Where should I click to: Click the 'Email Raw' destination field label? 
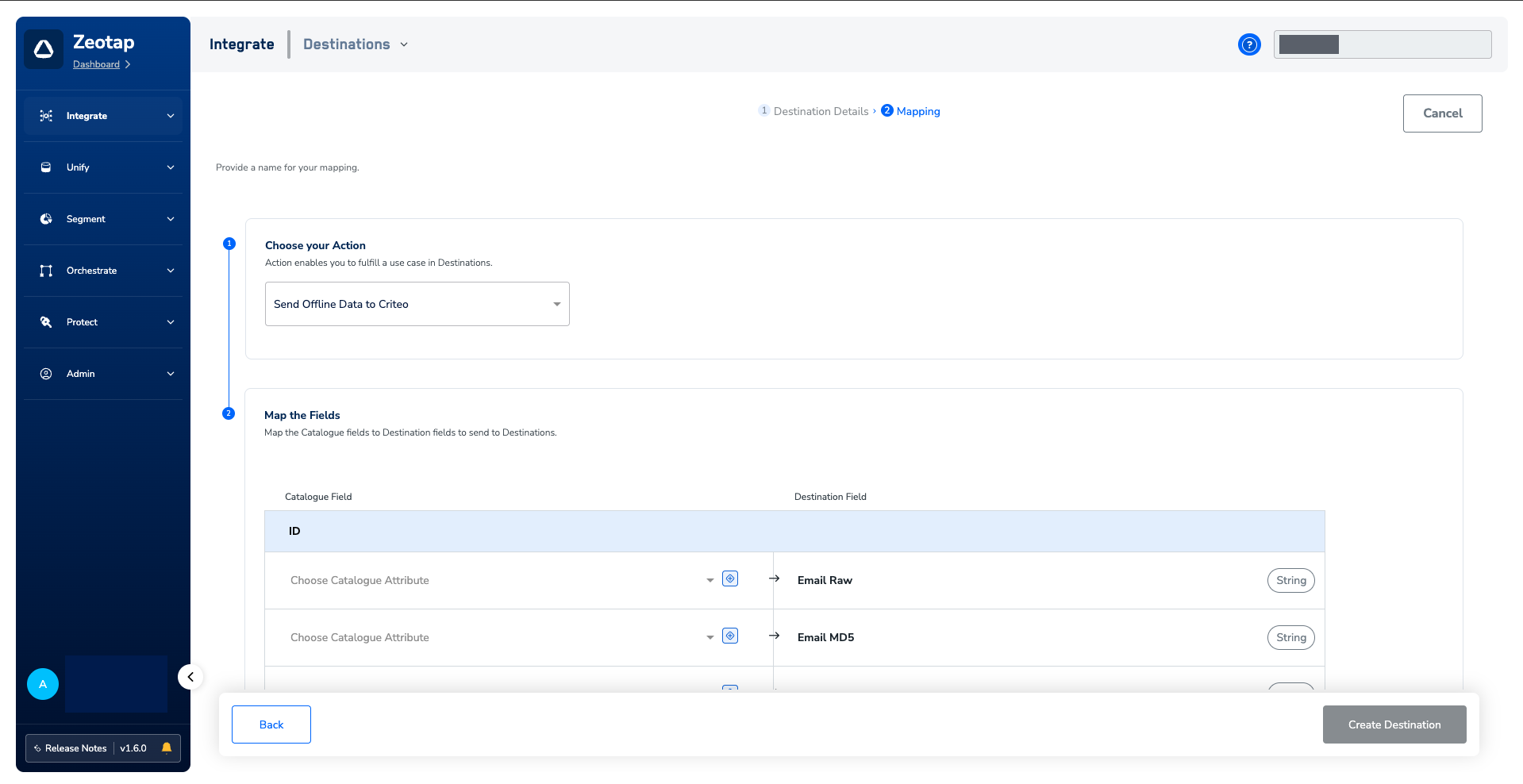(x=825, y=580)
